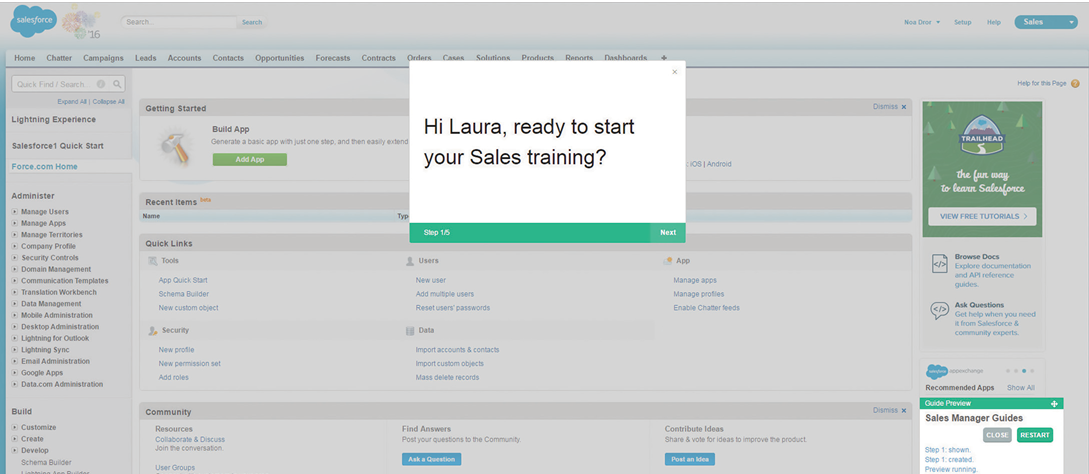This screenshot has height=474, width=1089.
Task: Click the Trailhead banner image
Action: click(x=982, y=169)
